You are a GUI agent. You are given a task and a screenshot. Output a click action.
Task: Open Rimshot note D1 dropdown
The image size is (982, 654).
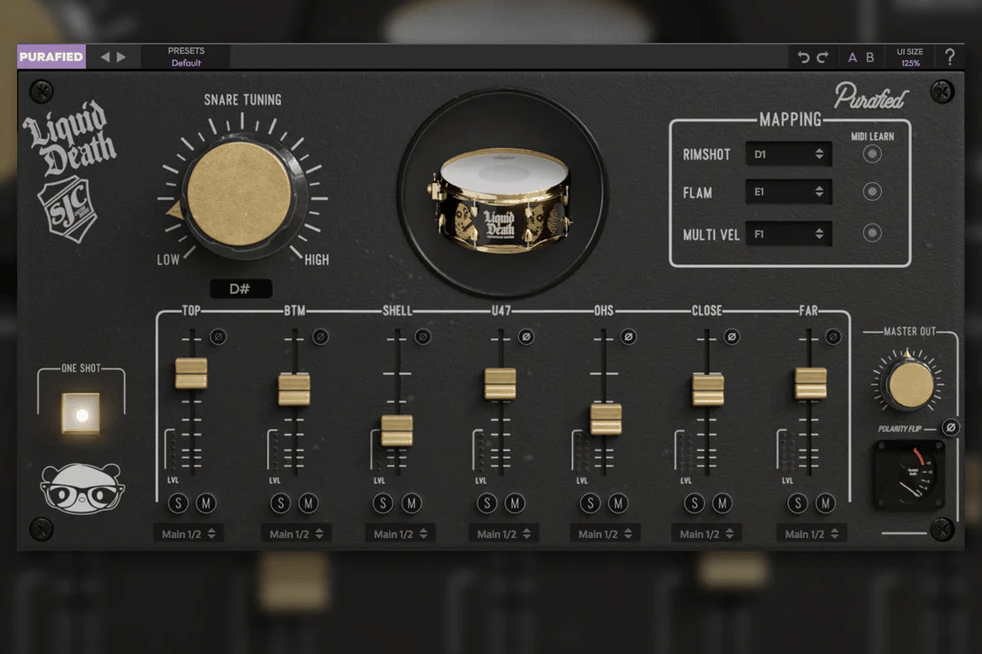coord(788,154)
